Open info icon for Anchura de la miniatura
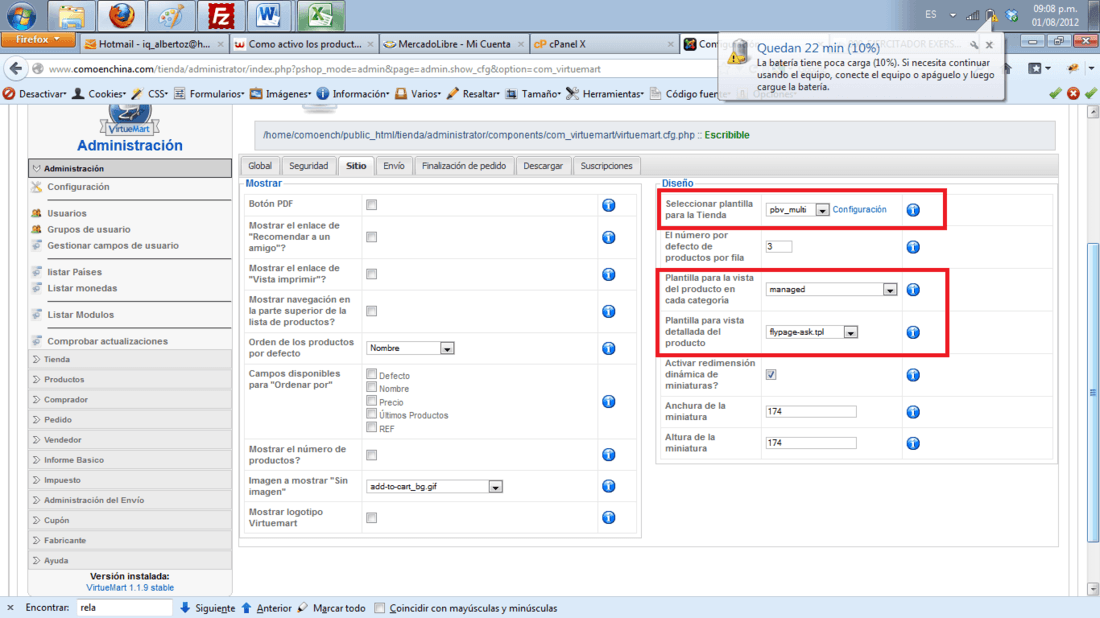Screen dimensions: 1100x618 (913, 412)
